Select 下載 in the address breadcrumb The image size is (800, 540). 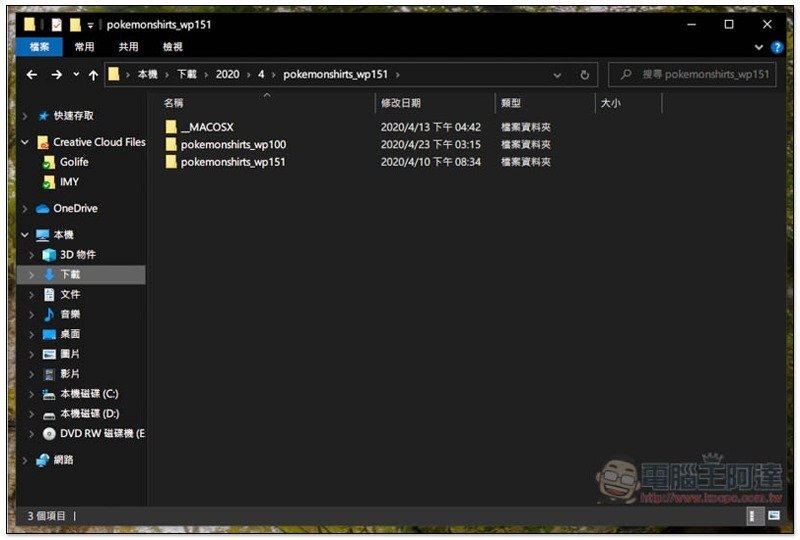tap(187, 75)
